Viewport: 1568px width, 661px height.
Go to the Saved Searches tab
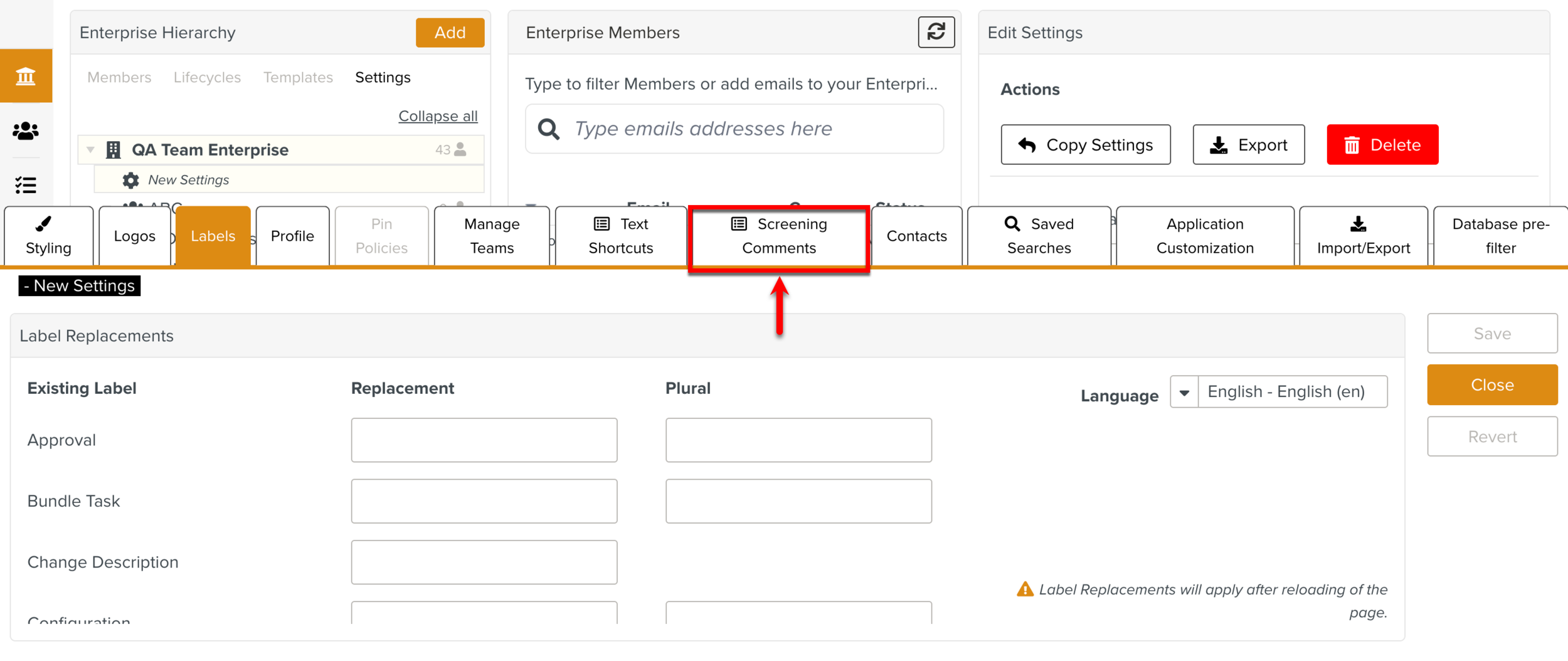pos(1039,236)
